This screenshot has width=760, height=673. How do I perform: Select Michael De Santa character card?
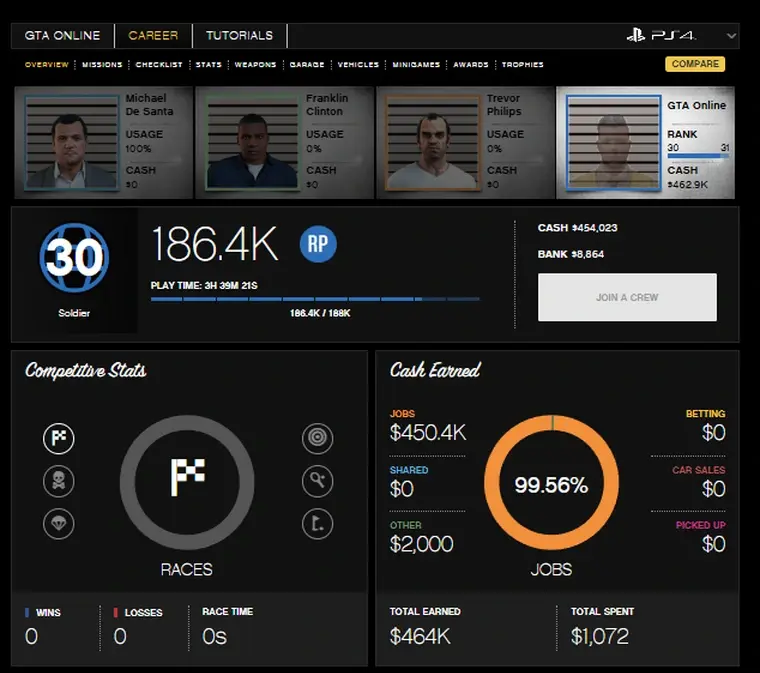tap(103, 142)
